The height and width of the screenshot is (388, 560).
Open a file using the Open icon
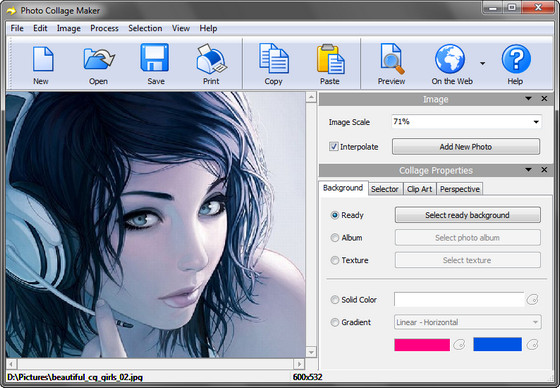tap(99, 59)
